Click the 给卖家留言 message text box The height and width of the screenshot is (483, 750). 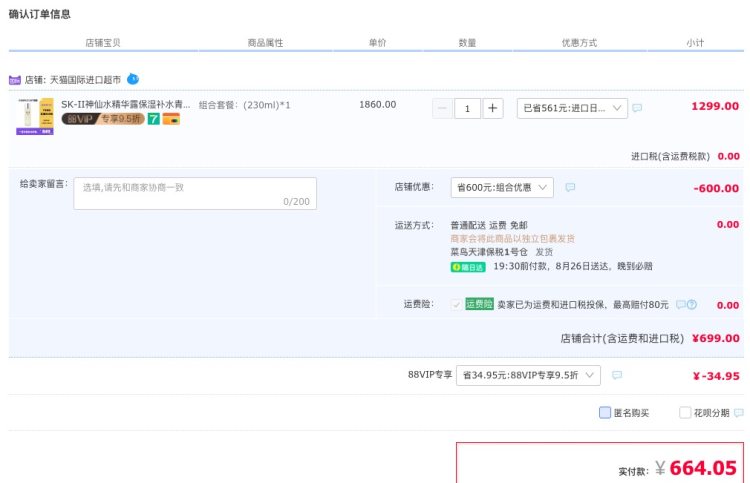tap(195, 194)
